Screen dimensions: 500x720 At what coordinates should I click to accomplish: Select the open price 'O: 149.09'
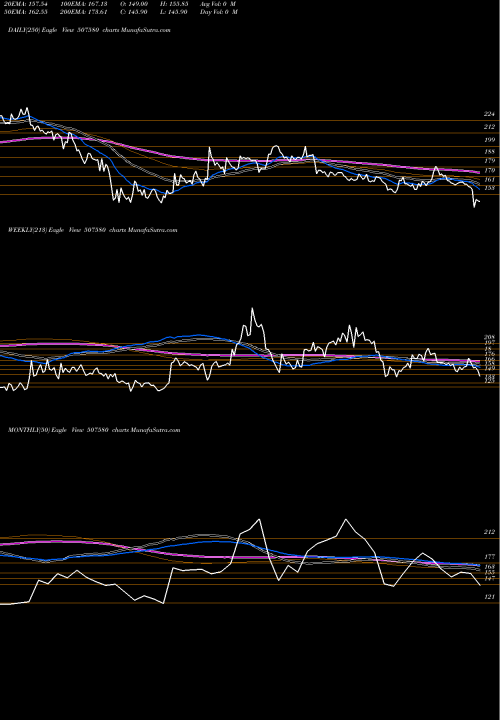(x=134, y=4)
